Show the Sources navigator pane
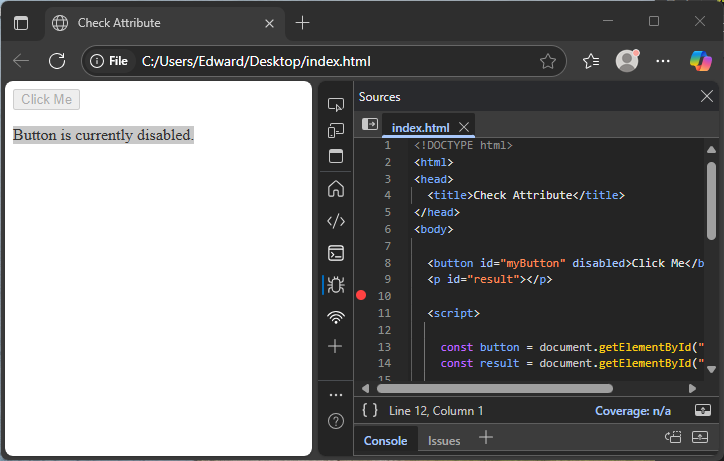This screenshot has width=724, height=461. (x=370, y=124)
